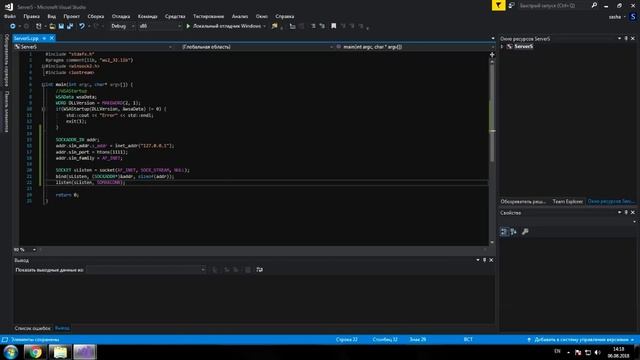Select alphabetical sort icon in Properties
This screenshot has height=360, width=640.
point(513,232)
